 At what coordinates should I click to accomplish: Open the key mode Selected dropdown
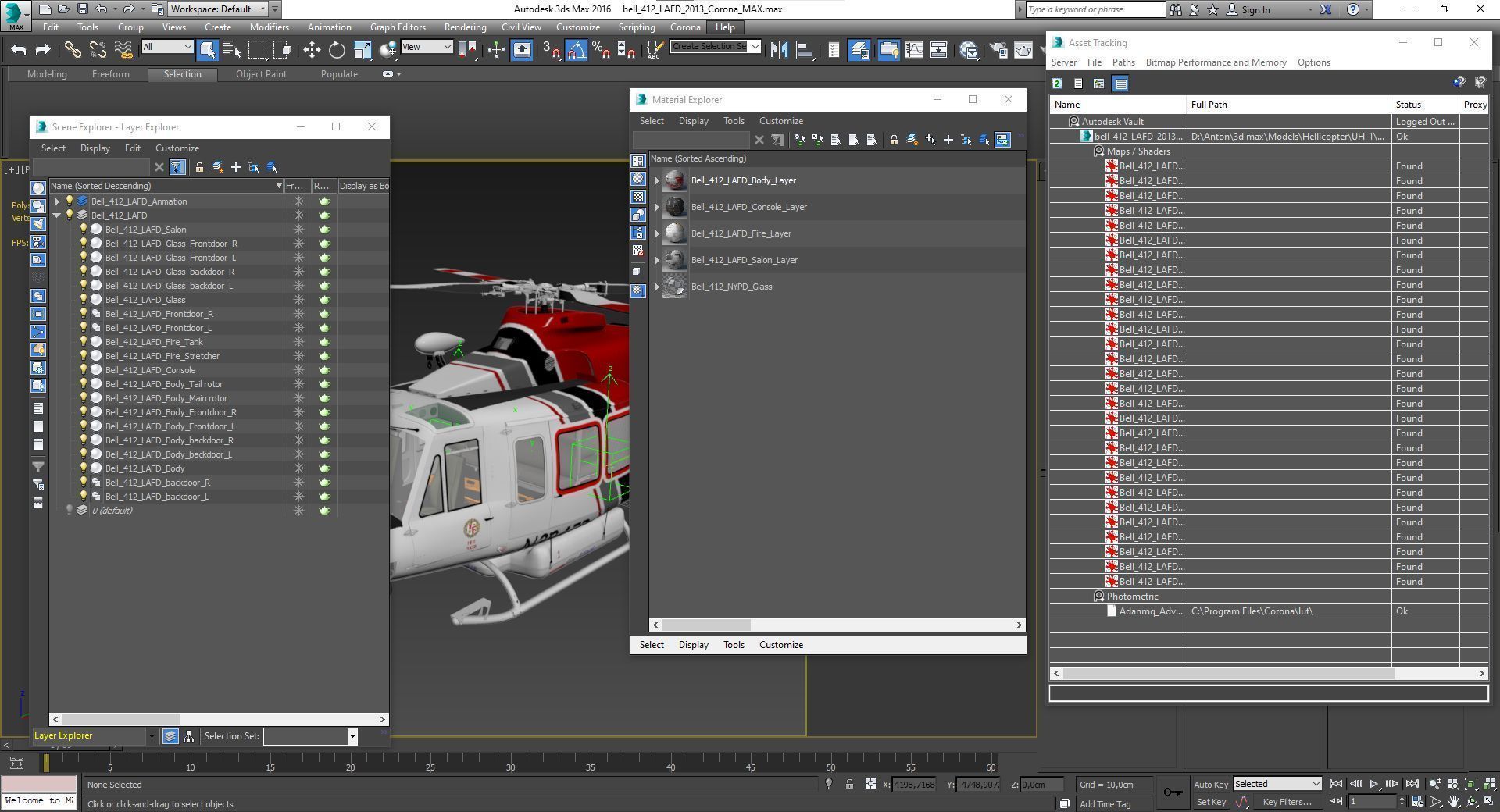tap(1277, 784)
